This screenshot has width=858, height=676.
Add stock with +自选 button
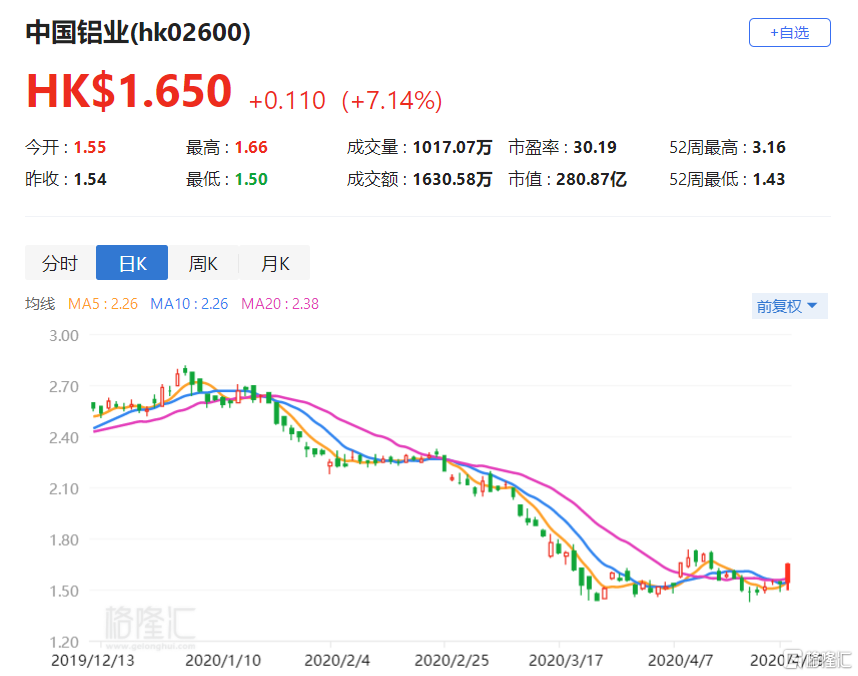pos(789,33)
